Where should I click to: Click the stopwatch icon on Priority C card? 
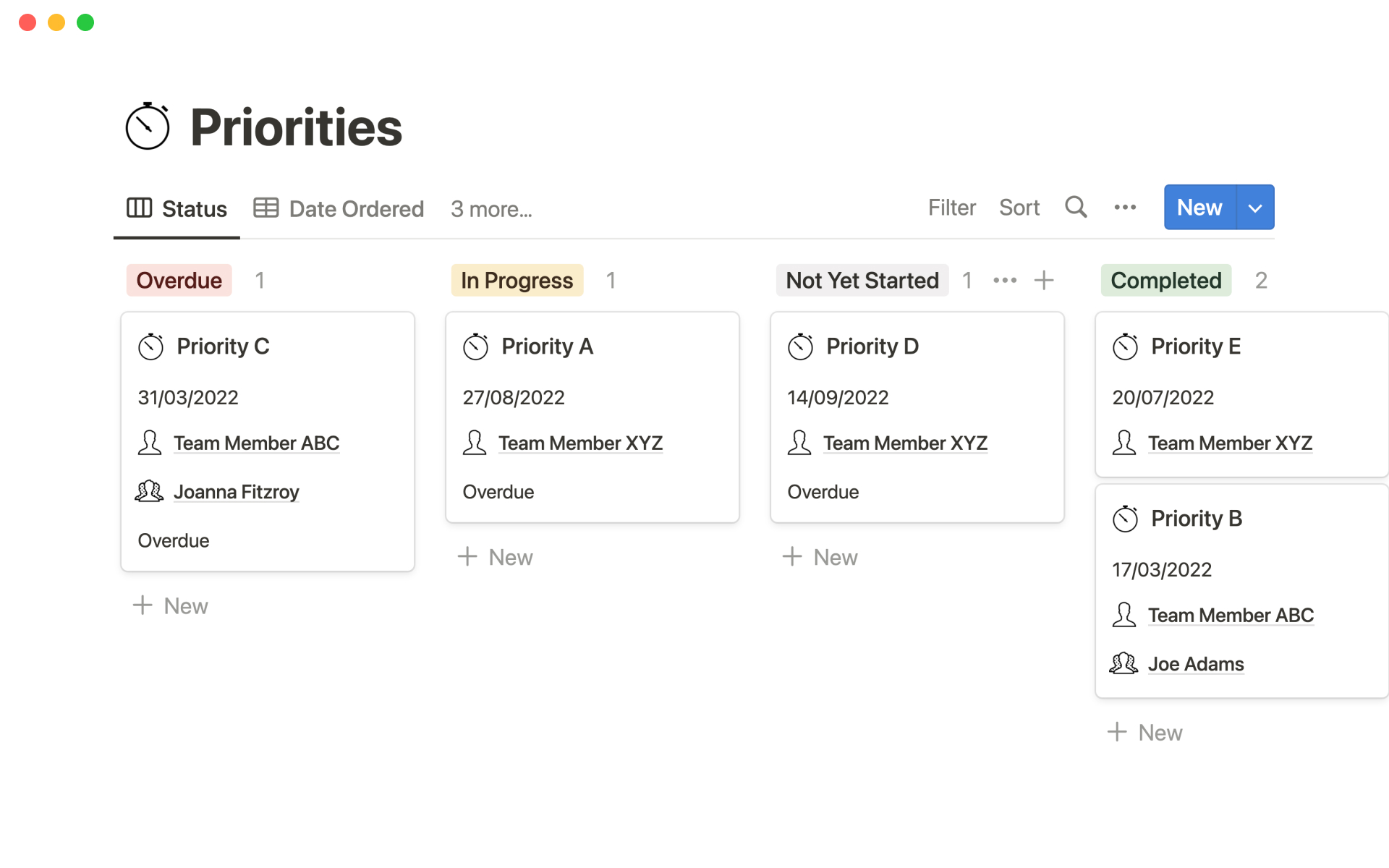coord(151,346)
